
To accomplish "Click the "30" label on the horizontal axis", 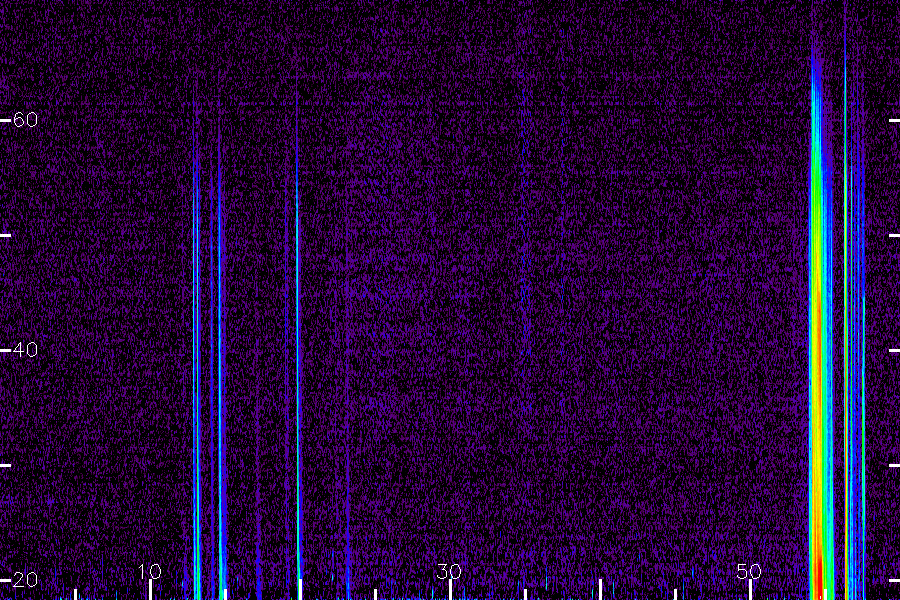I will pyautogui.click(x=449, y=571).
